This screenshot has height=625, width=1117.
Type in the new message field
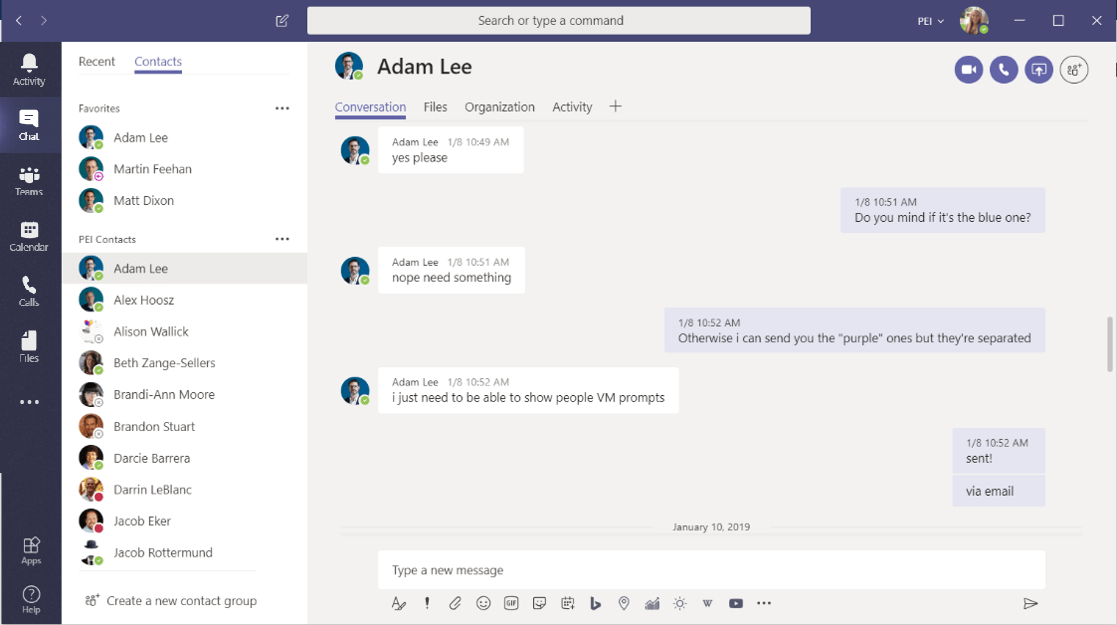pyautogui.click(x=710, y=570)
